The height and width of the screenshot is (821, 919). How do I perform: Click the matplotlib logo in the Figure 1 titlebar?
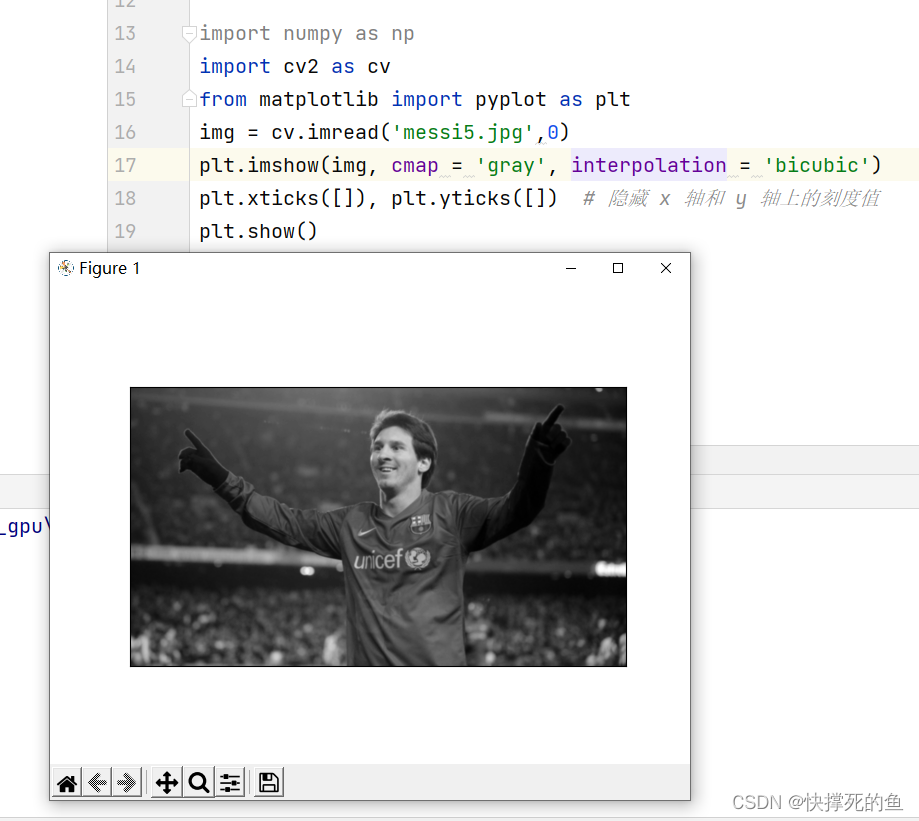65,267
